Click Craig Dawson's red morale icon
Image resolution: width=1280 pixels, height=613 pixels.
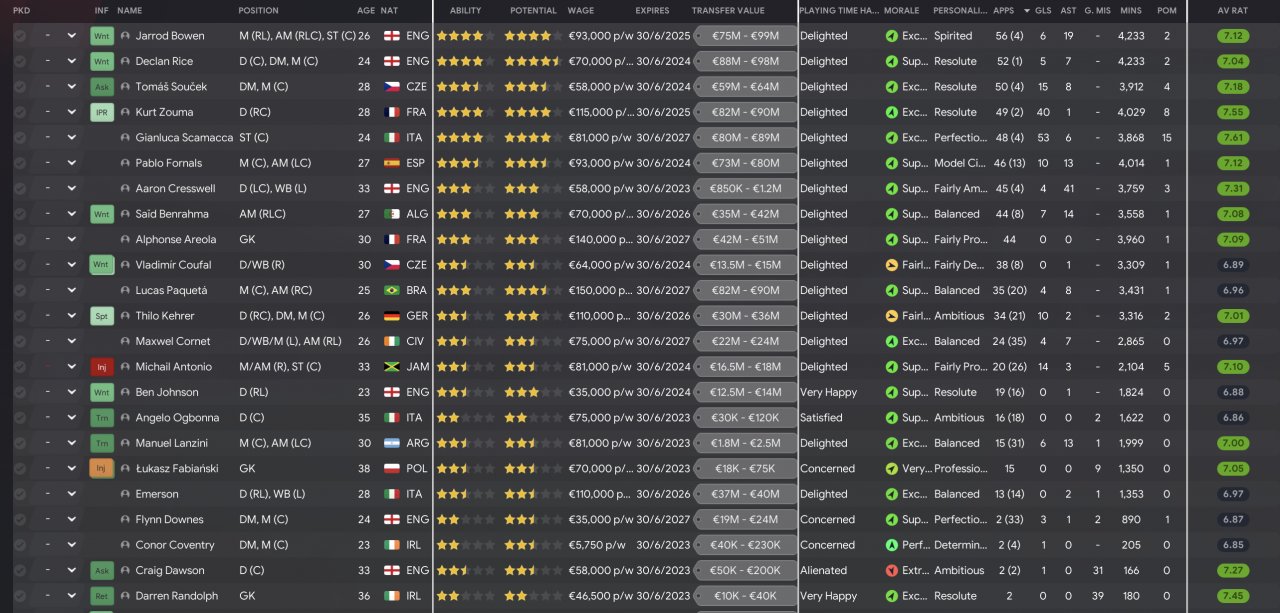[891, 571]
